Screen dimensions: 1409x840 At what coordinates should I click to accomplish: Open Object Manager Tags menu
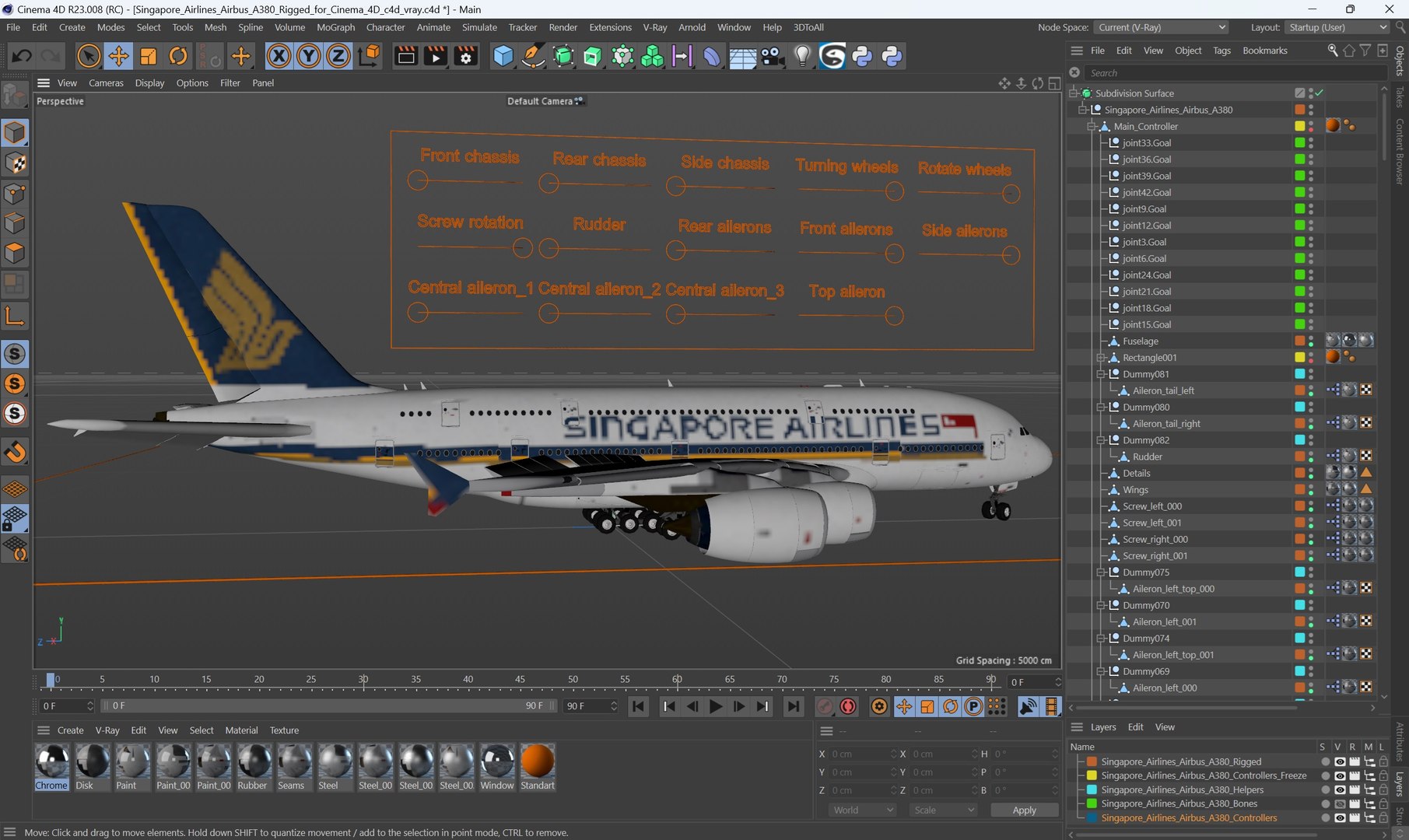pos(1221,51)
